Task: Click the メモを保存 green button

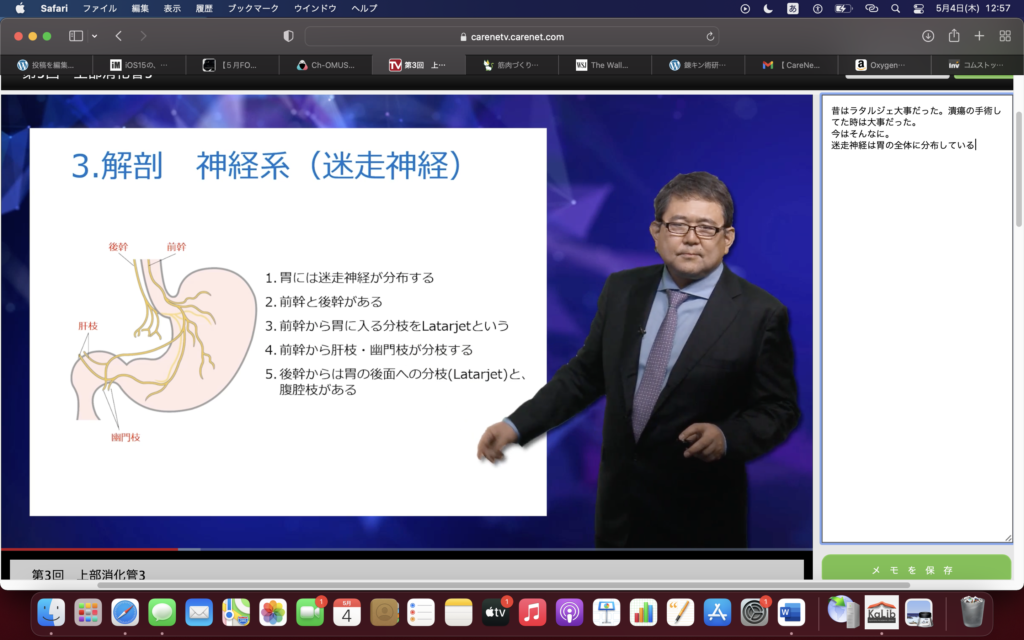Action: [x=916, y=570]
